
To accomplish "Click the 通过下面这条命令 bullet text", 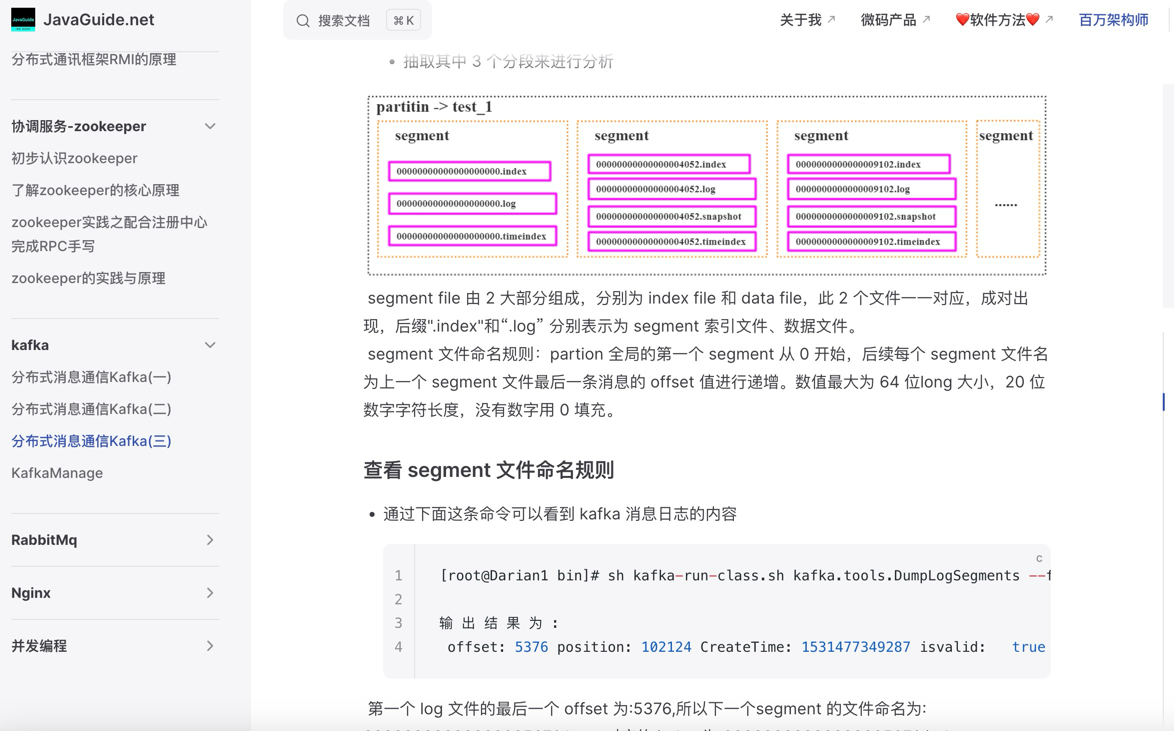I will coord(560,515).
